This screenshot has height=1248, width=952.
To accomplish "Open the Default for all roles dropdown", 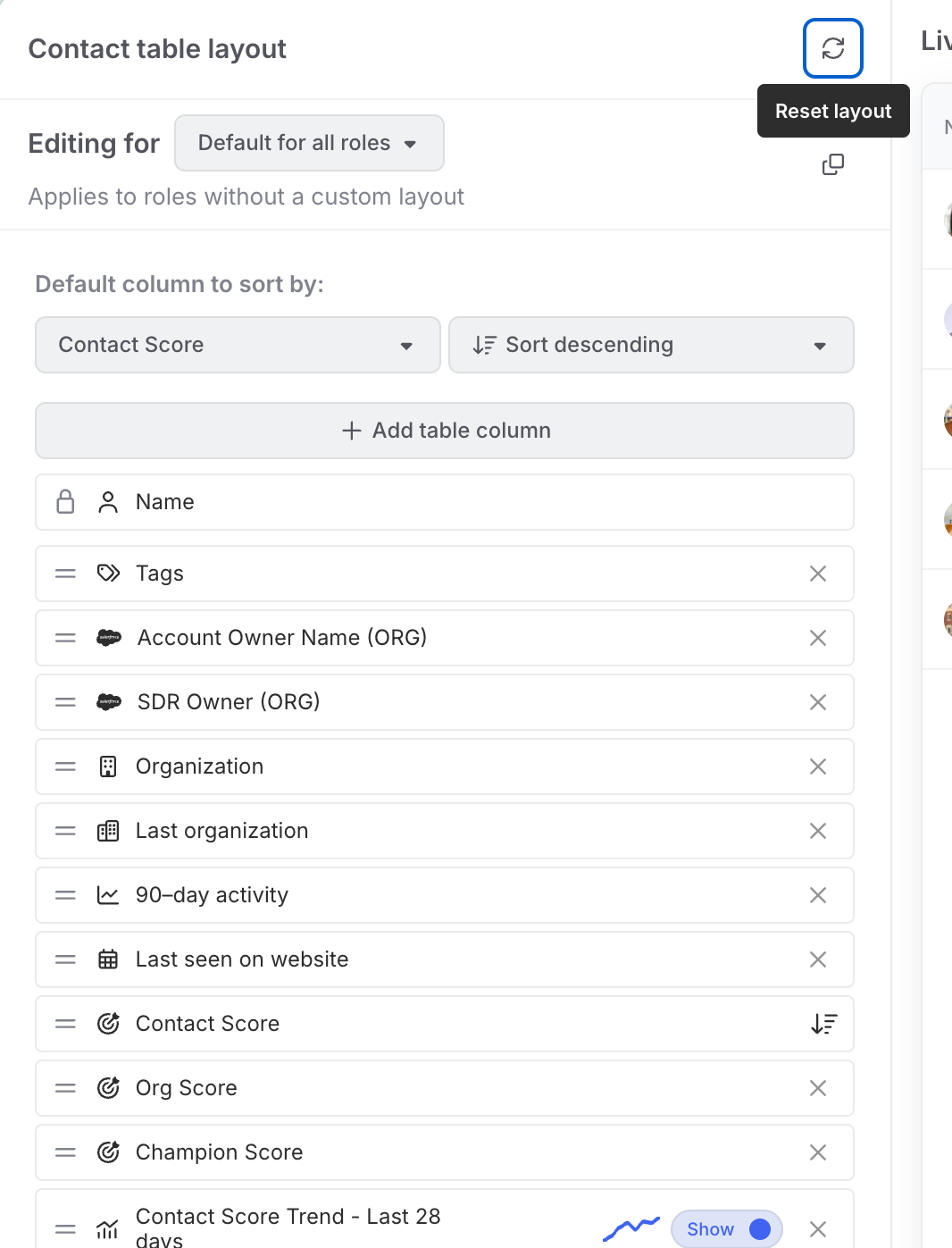I will (x=309, y=143).
